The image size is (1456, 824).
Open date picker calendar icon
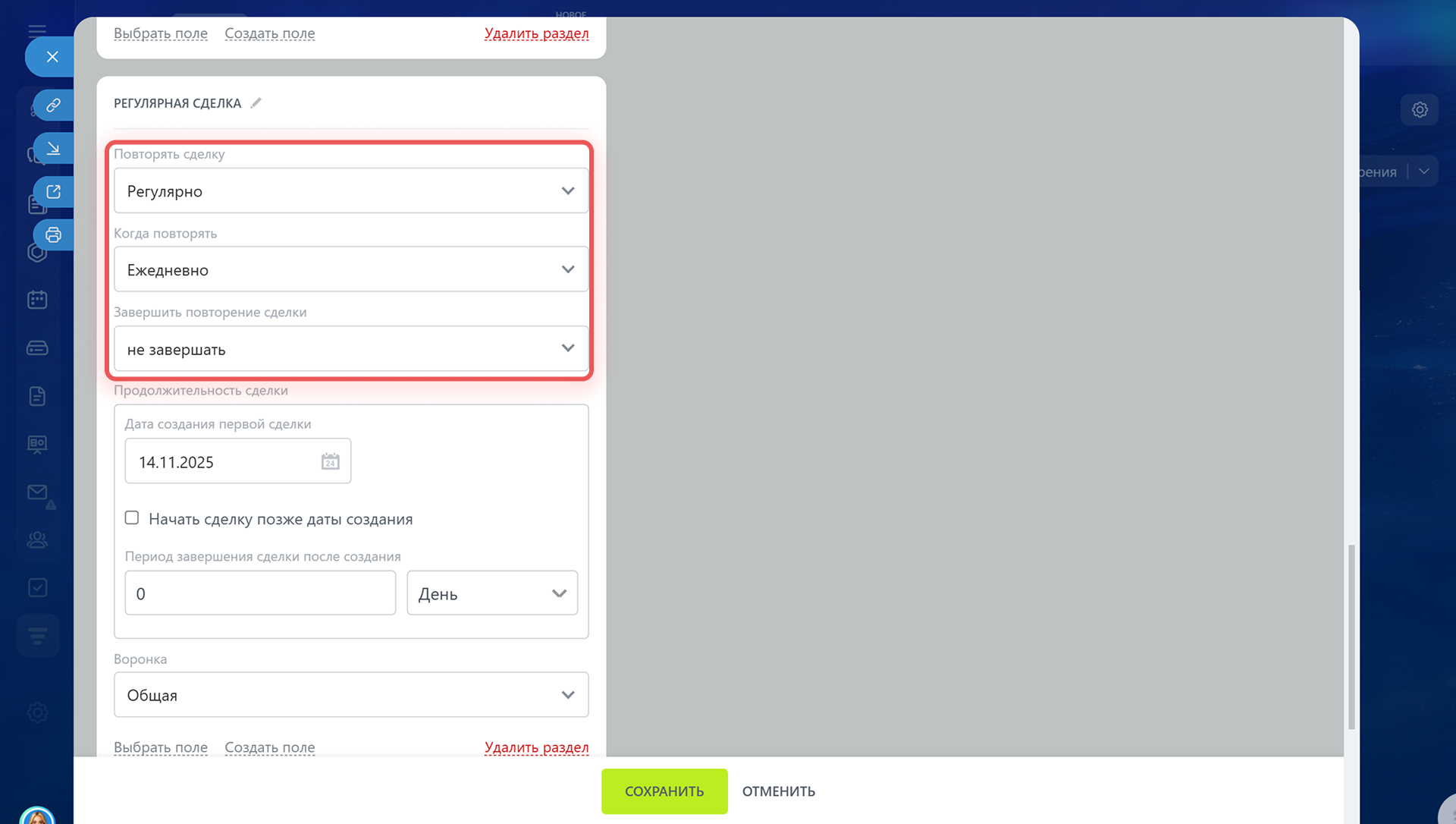(330, 461)
